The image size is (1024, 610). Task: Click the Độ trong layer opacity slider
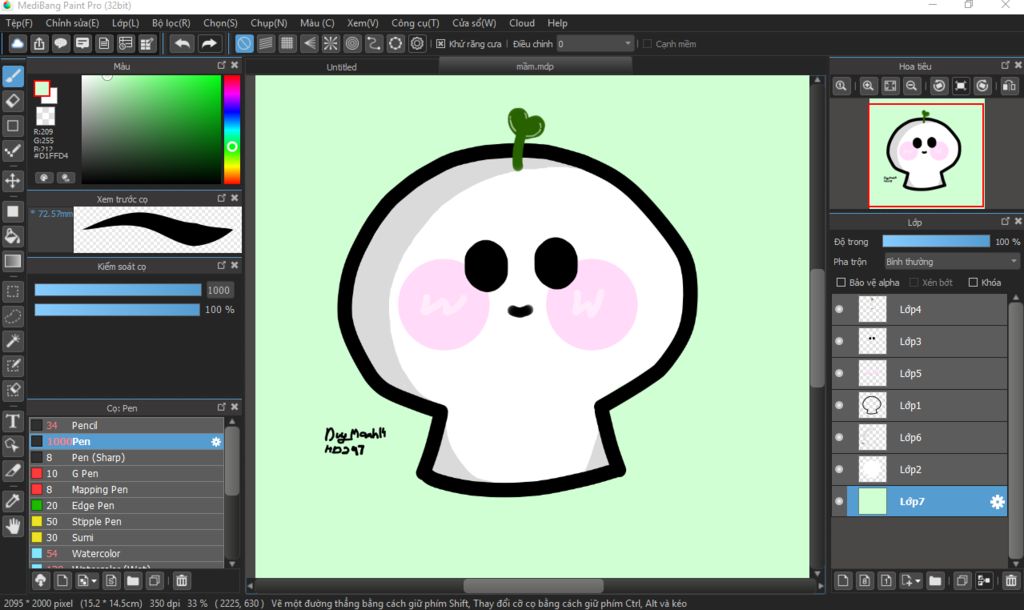(x=936, y=242)
